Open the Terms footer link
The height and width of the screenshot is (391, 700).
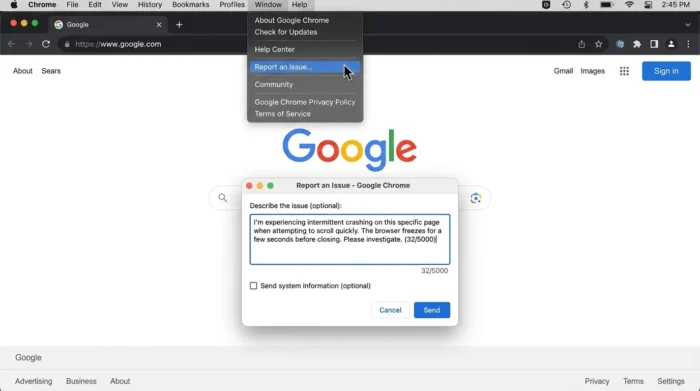click(x=633, y=381)
